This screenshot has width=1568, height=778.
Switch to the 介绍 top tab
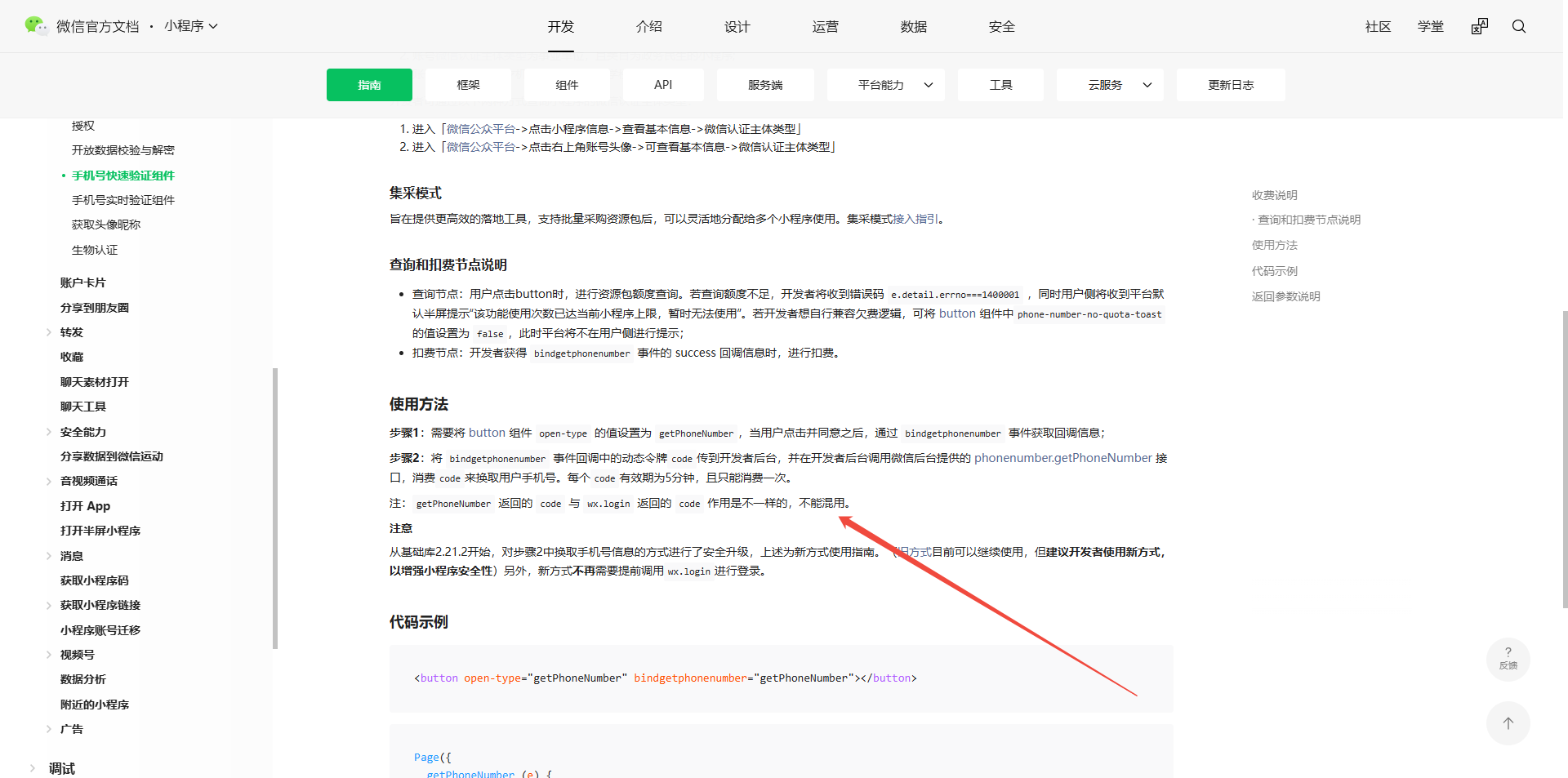pos(649,27)
